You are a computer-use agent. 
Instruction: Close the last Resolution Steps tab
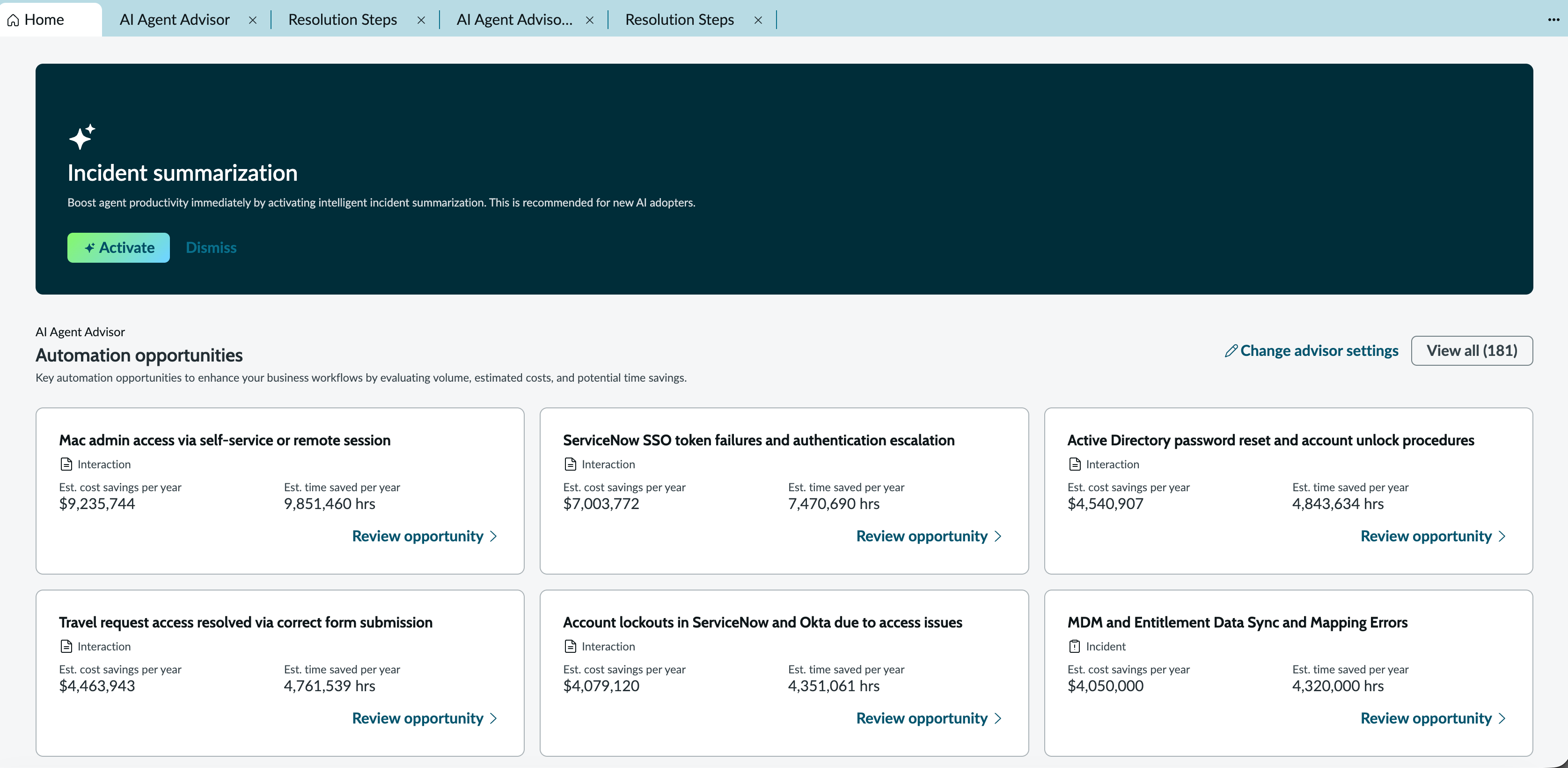[758, 20]
